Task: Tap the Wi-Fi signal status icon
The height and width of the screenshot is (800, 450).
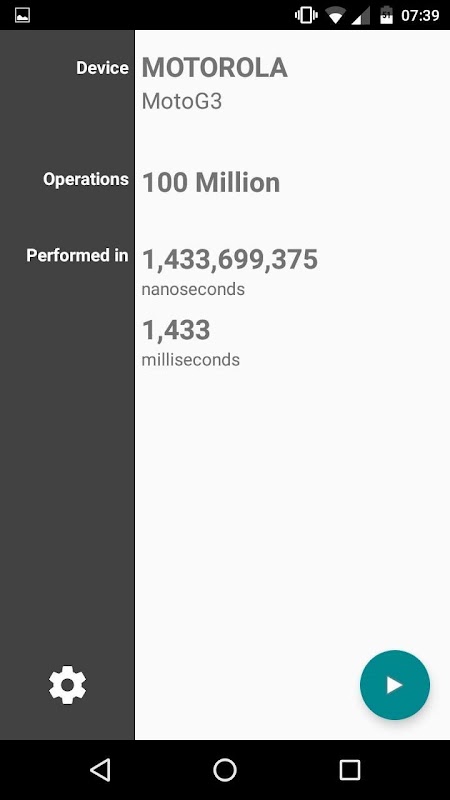Action: point(335,16)
